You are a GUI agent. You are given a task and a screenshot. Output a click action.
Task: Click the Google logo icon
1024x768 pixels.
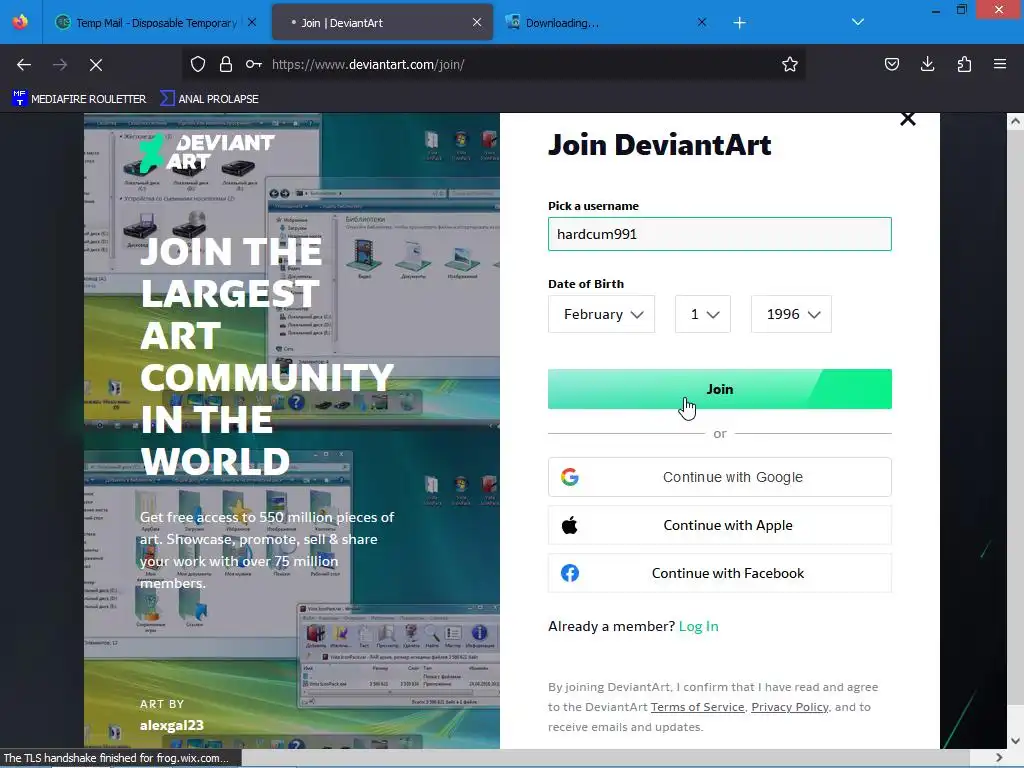569,477
